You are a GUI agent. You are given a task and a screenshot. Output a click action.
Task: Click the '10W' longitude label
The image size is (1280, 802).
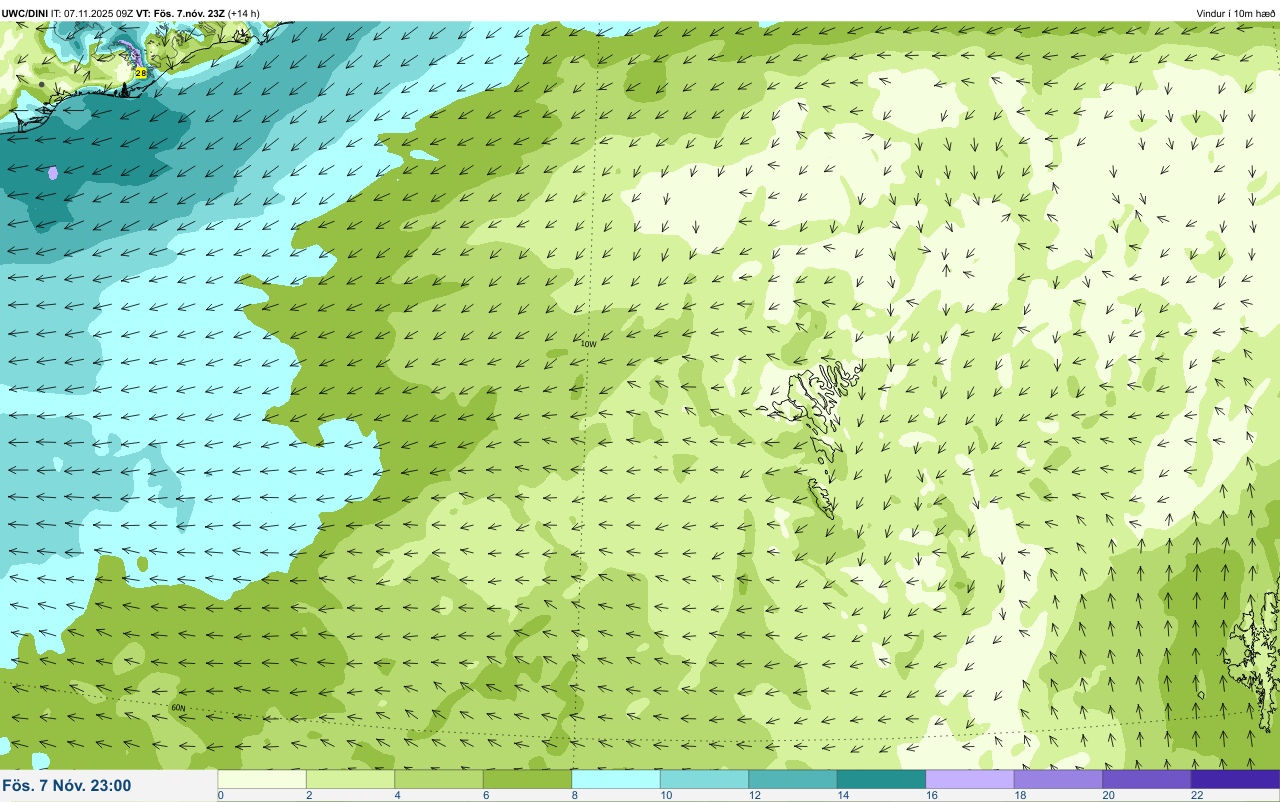tap(588, 344)
